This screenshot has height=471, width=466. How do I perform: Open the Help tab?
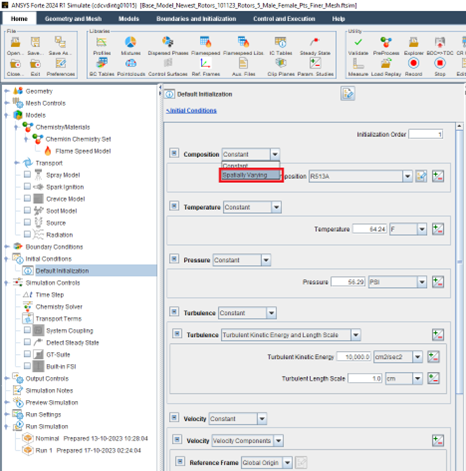(x=338, y=19)
